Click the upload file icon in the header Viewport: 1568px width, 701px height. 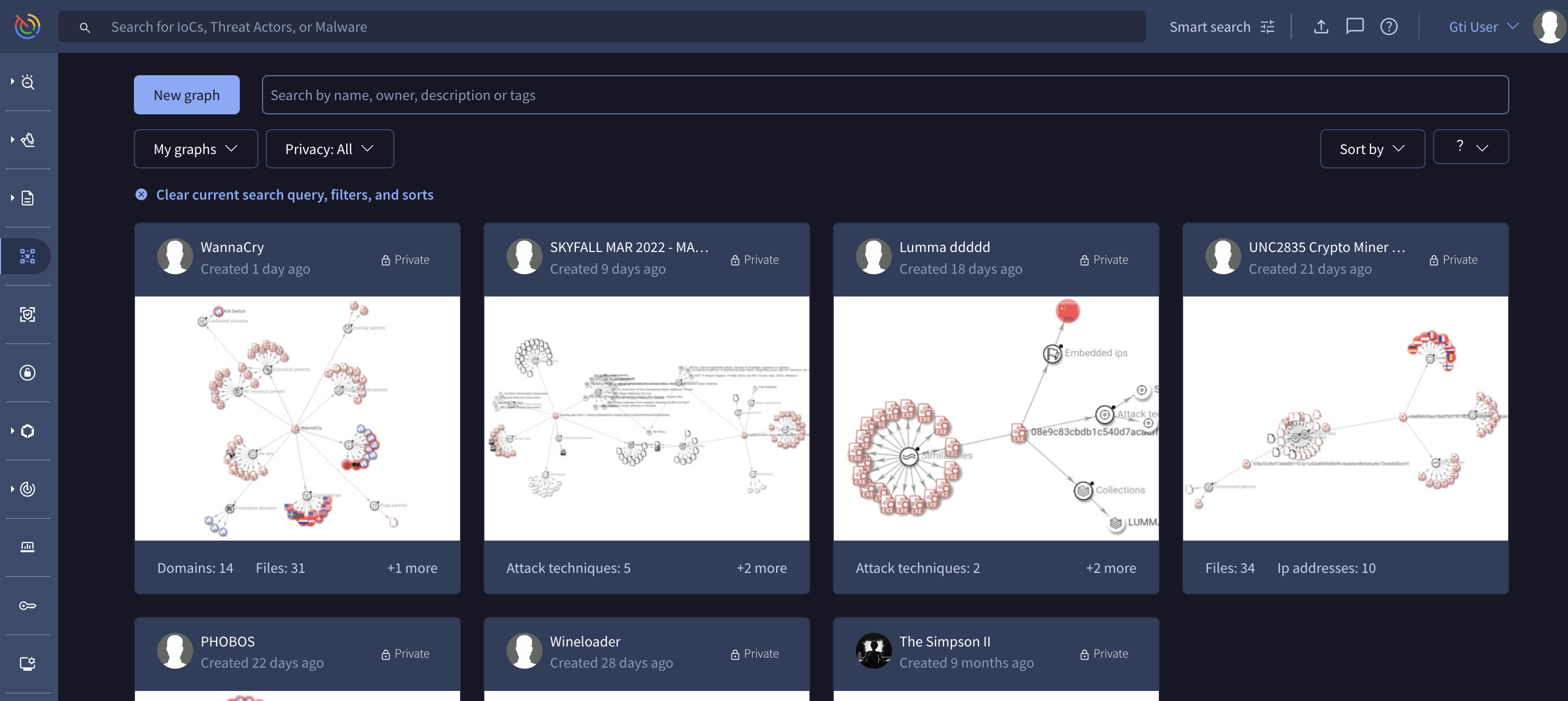pos(1321,27)
